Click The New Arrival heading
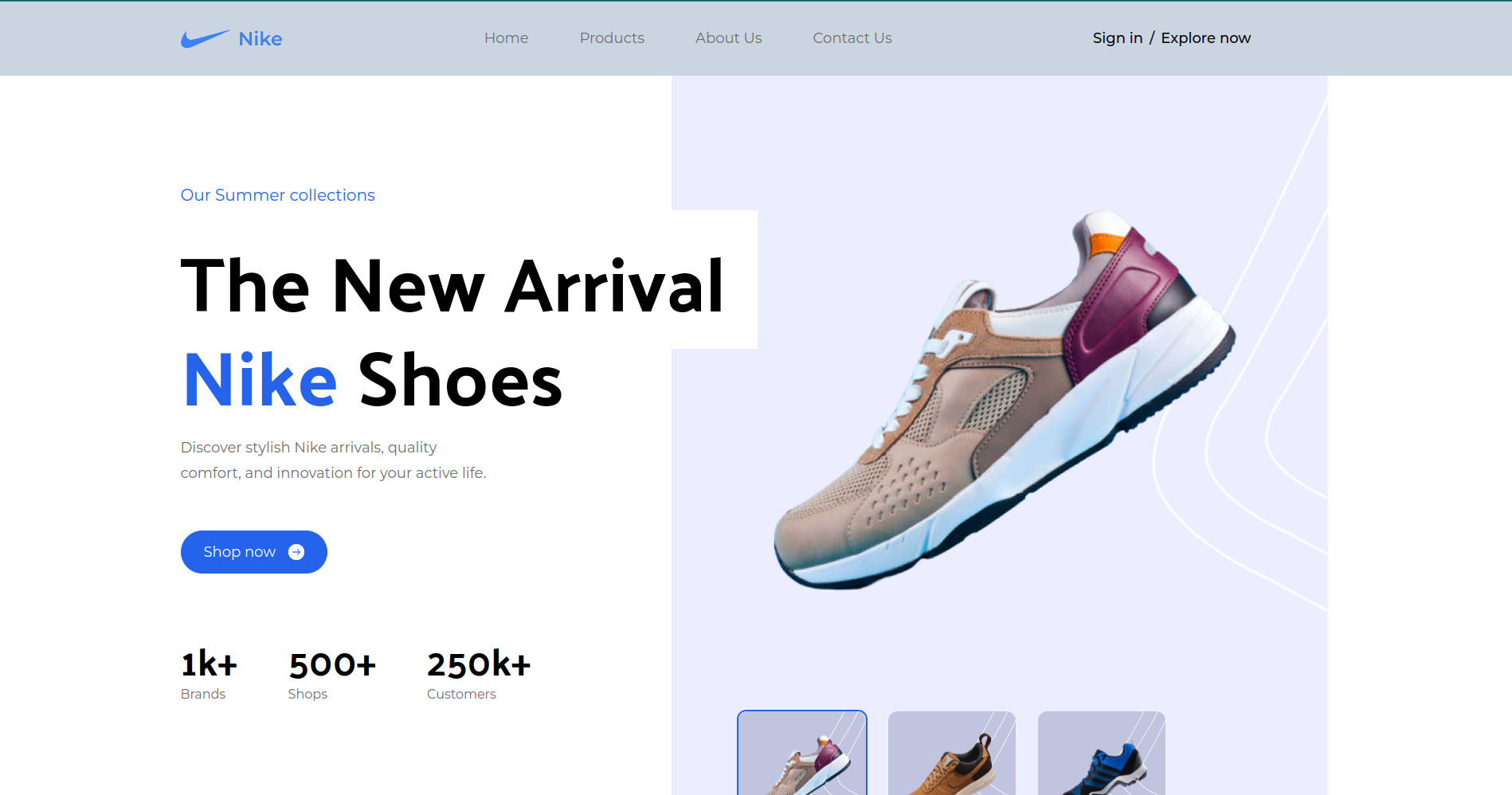The width and height of the screenshot is (1512, 795). (x=452, y=286)
